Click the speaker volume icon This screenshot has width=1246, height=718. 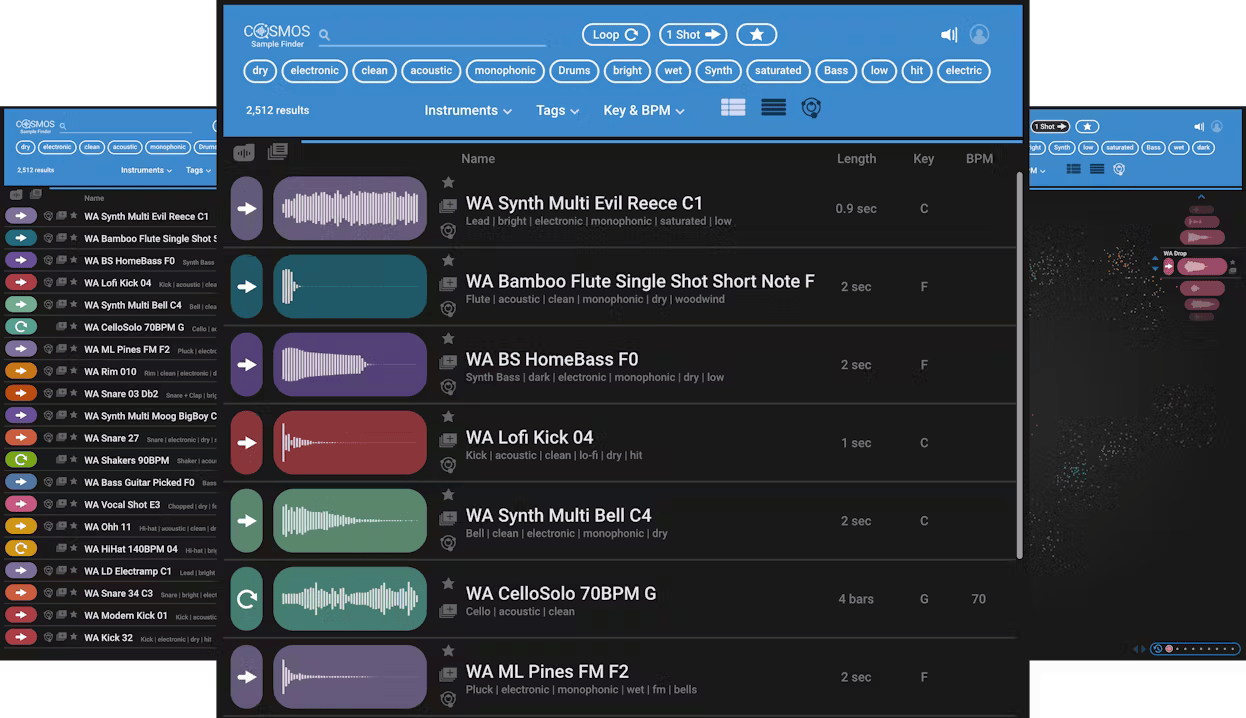pyautogui.click(x=949, y=35)
